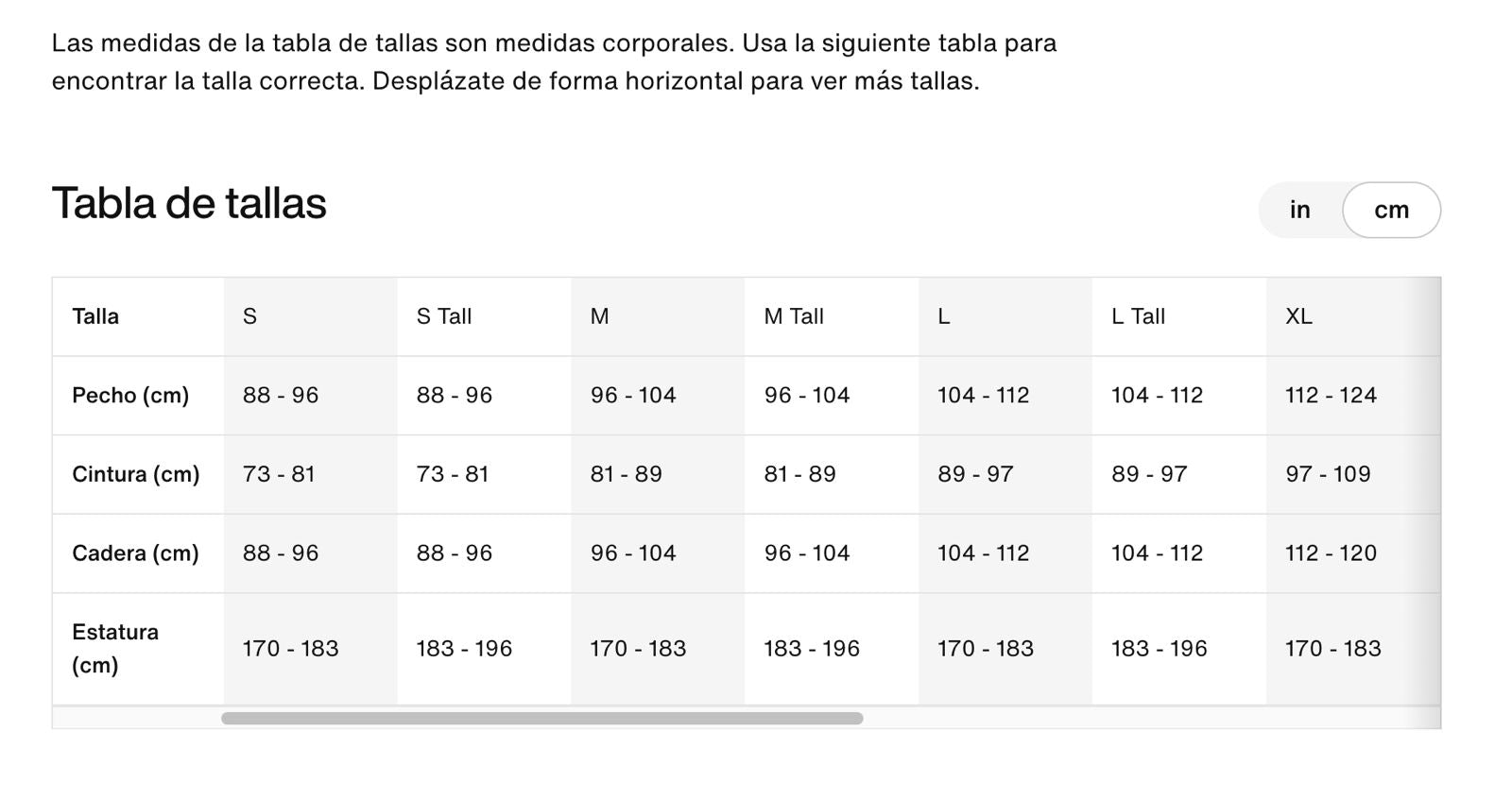Select the cm unit toggle
This screenshot has height=799, width=1512.
pyautogui.click(x=1391, y=210)
